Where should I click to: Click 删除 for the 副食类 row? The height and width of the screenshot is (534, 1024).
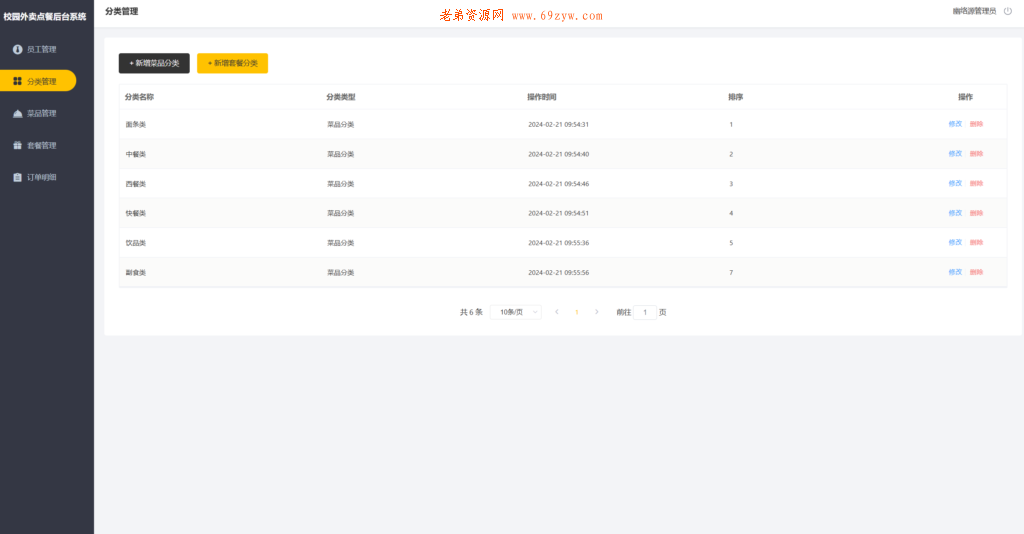click(976, 272)
